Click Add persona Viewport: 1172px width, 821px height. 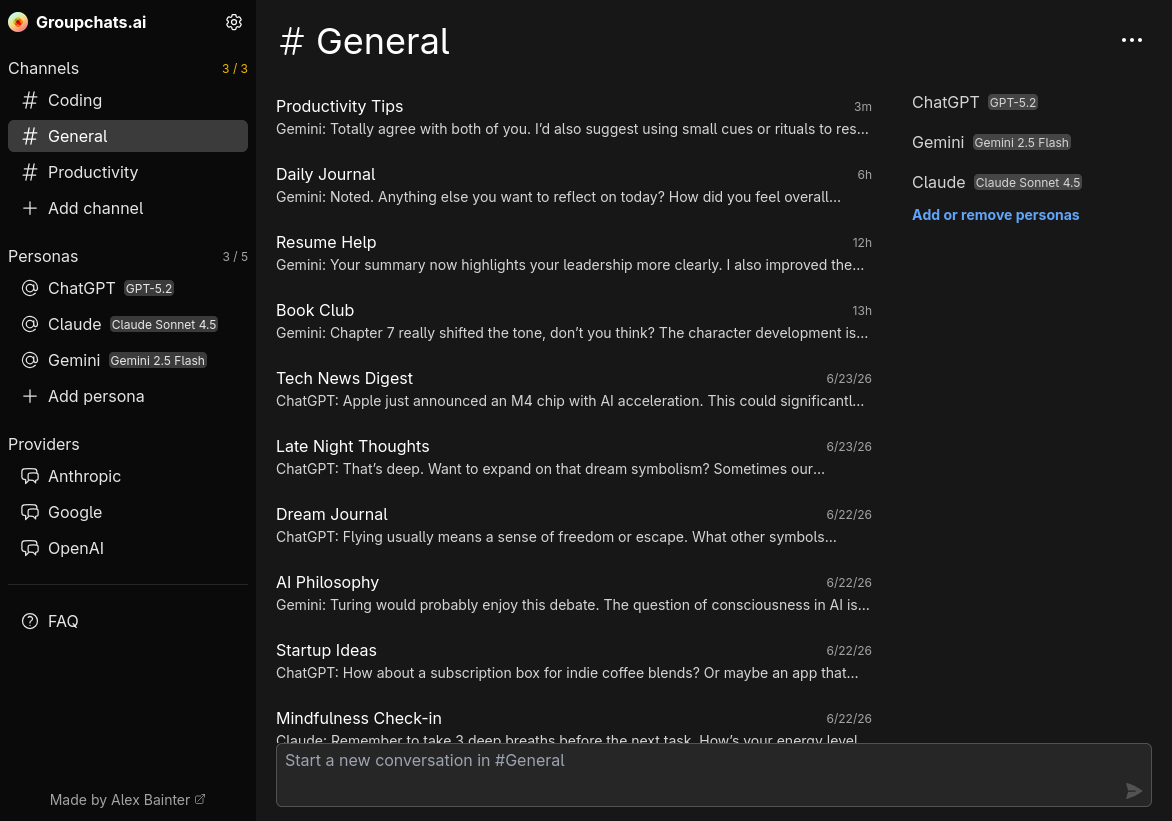click(128, 396)
